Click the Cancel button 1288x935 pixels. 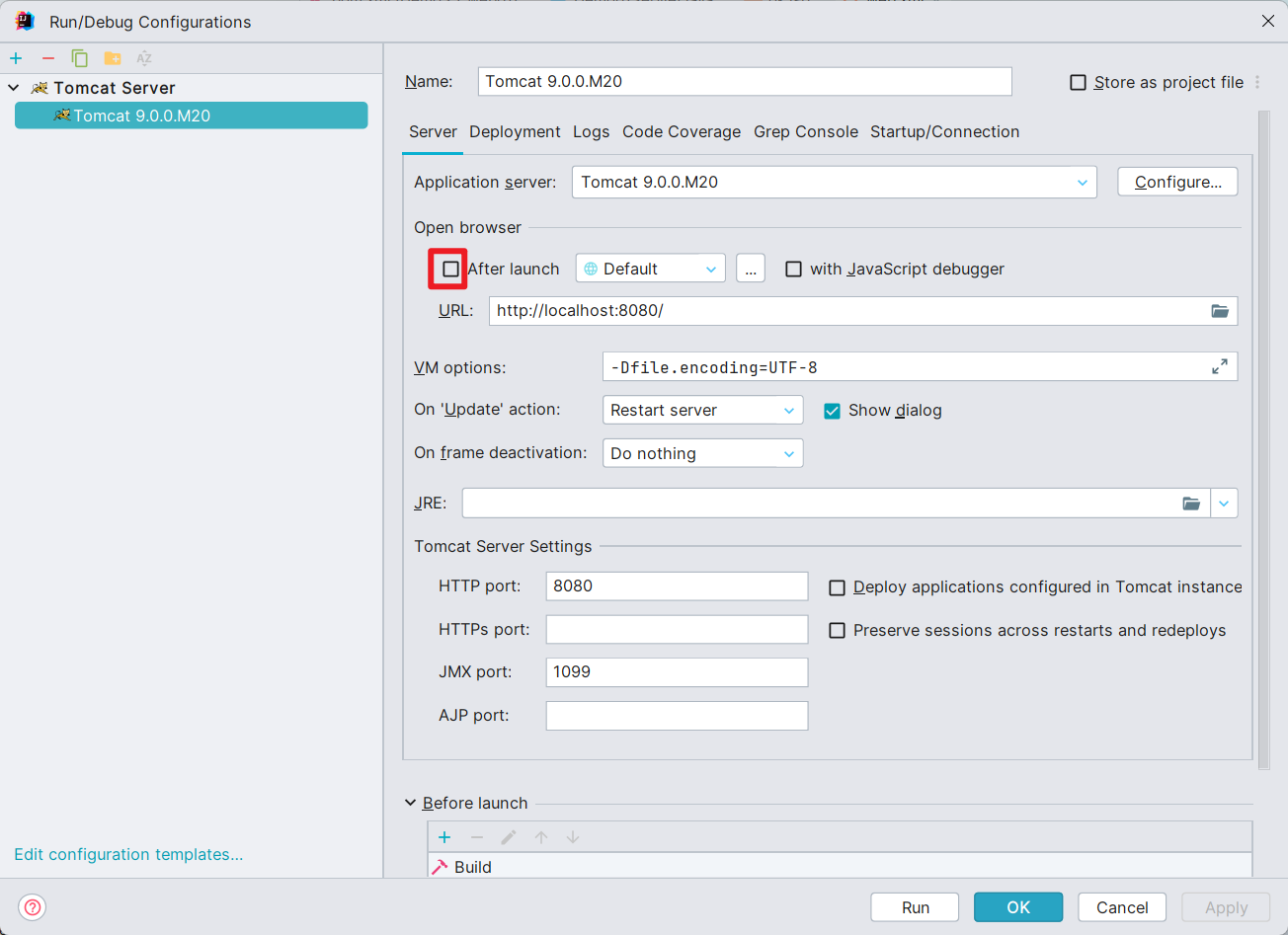point(1122,907)
